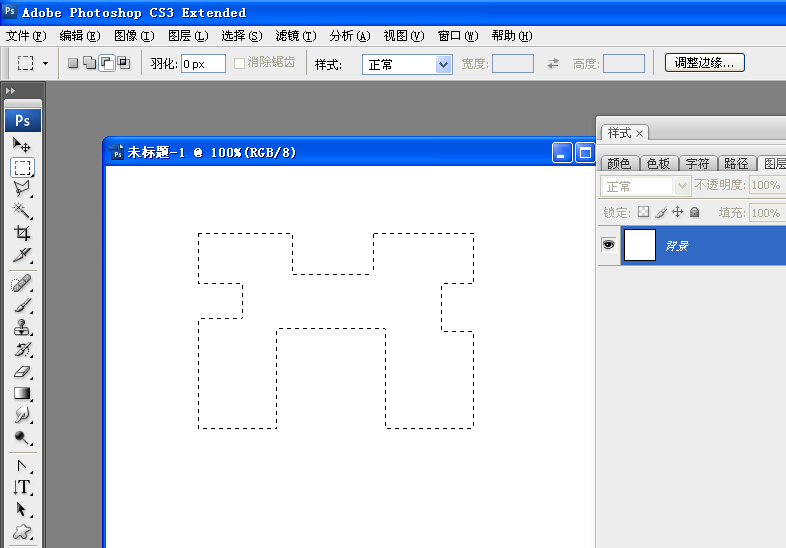Click the 调整边缘 button
786x548 pixels.
(x=704, y=63)
